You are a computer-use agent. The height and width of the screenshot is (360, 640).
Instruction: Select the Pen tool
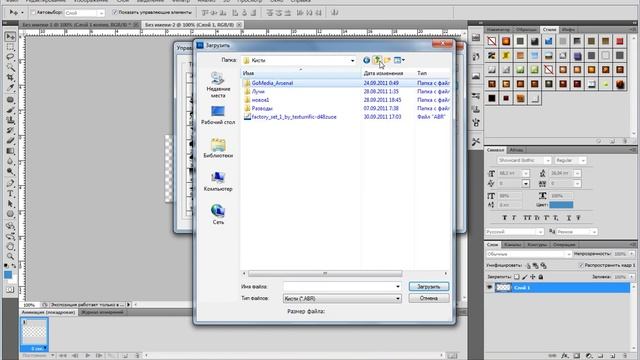click(x=10, y=183)
